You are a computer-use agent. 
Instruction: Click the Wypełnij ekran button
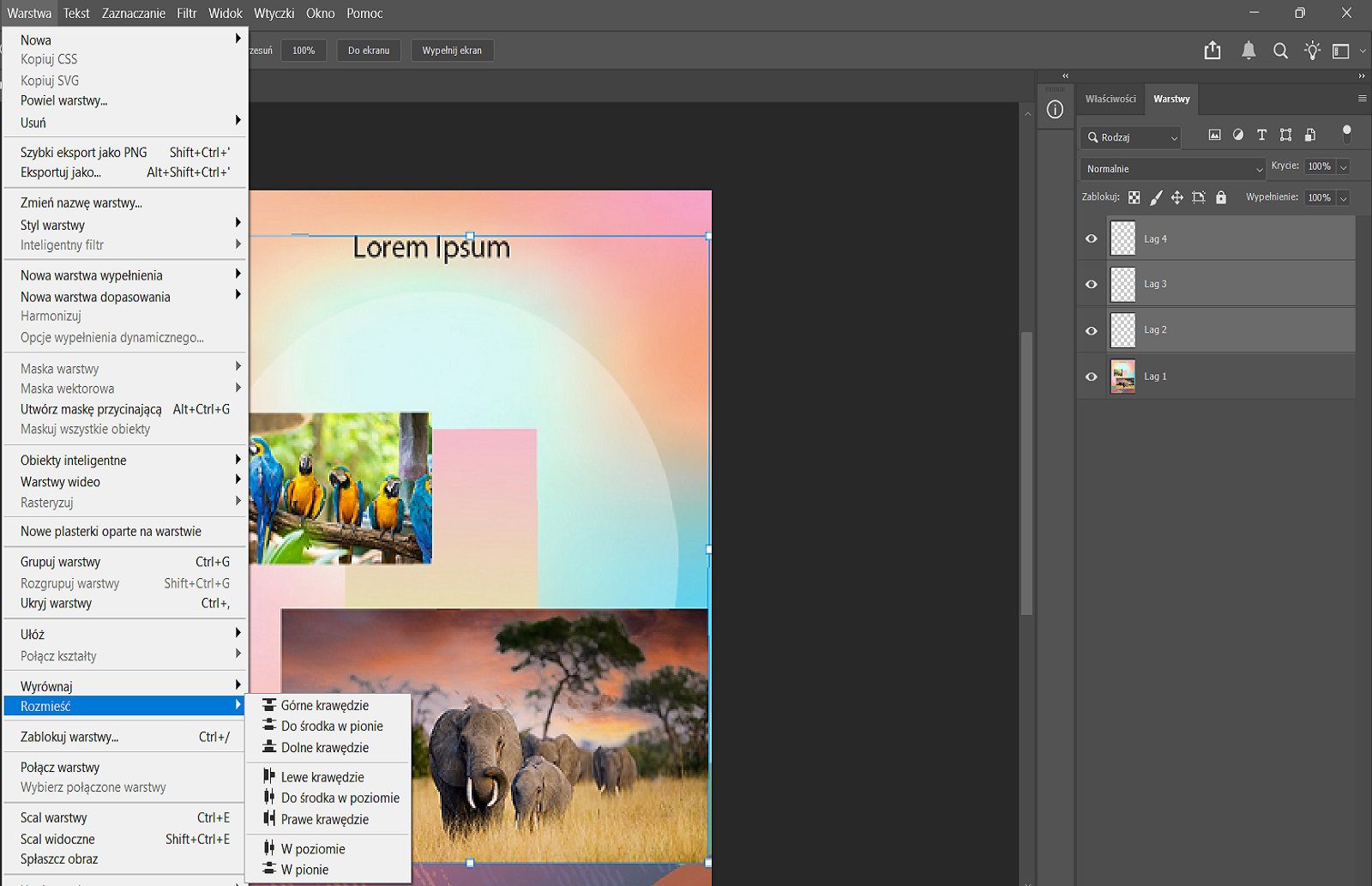(x=451, y=51)
